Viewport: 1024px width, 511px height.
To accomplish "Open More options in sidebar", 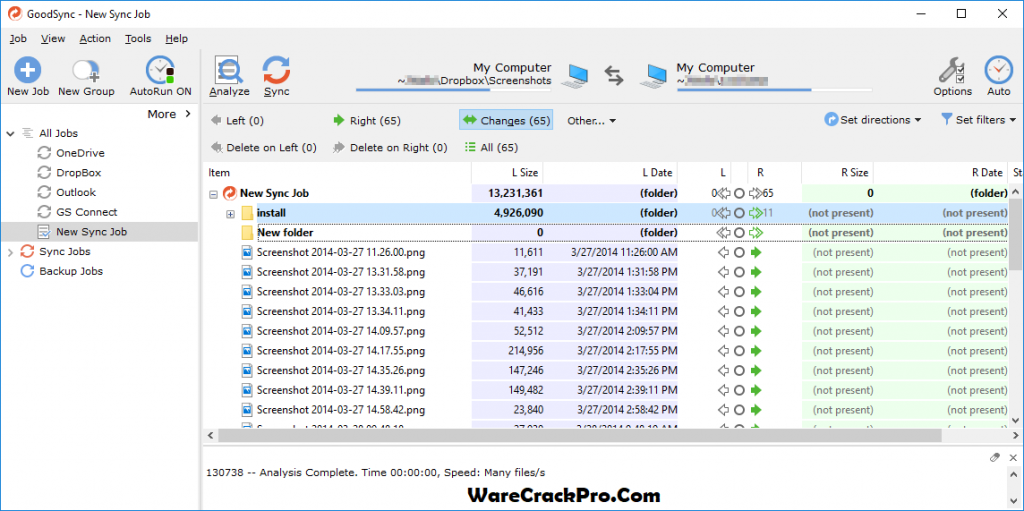I will (x=169, y=114).
